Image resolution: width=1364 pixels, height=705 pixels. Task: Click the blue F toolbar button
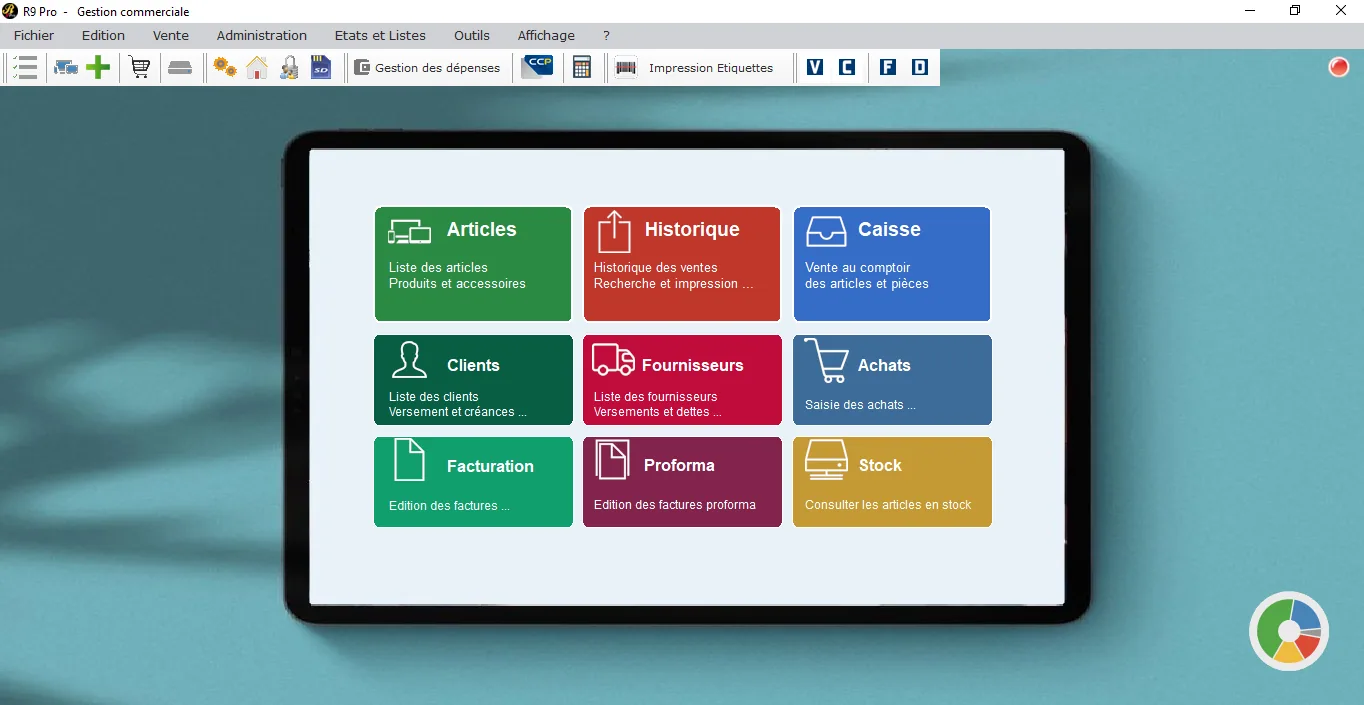click(x=887, y=67)
